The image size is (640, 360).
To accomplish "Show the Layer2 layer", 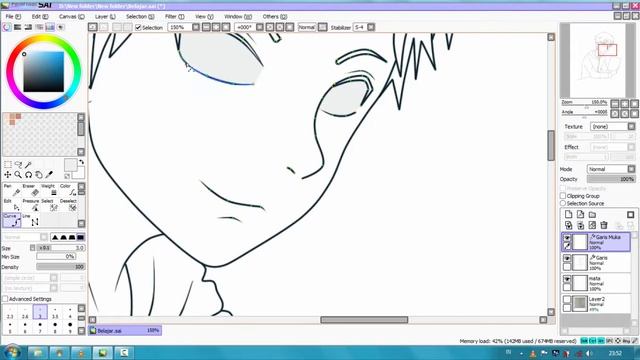I will click(567, 300).
